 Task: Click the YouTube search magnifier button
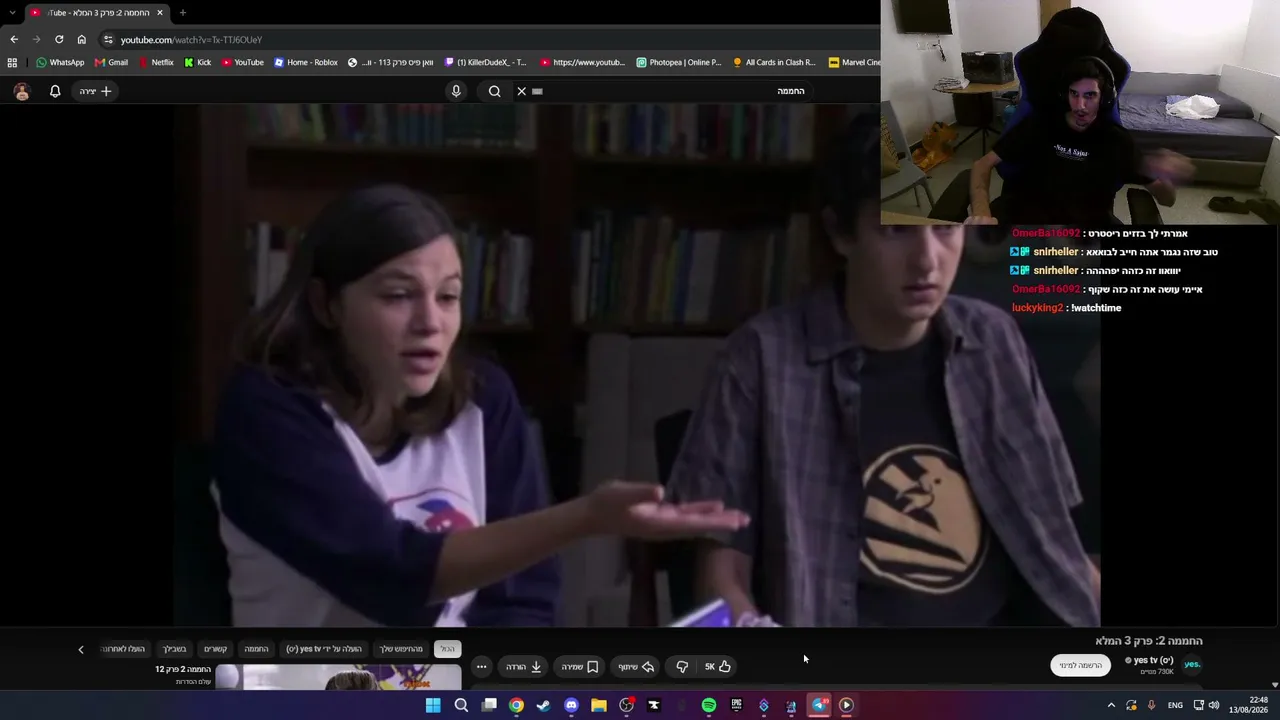click(494, 91)
